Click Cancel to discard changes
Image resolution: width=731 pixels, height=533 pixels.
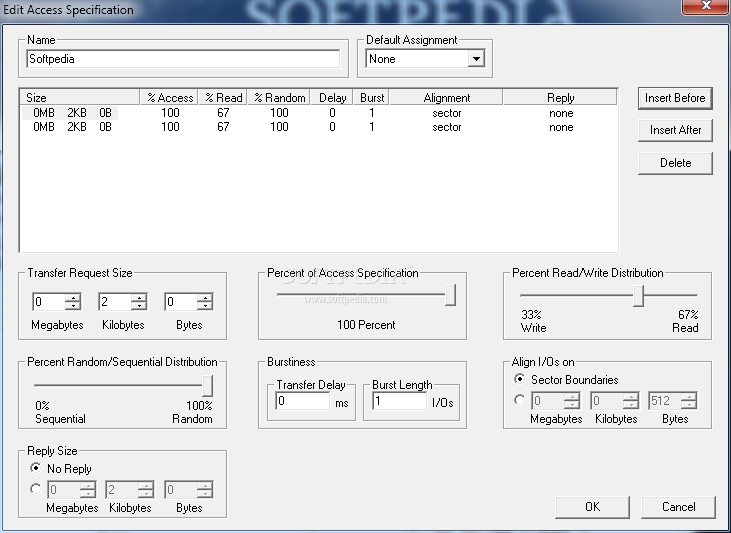[x=678, y=507]
